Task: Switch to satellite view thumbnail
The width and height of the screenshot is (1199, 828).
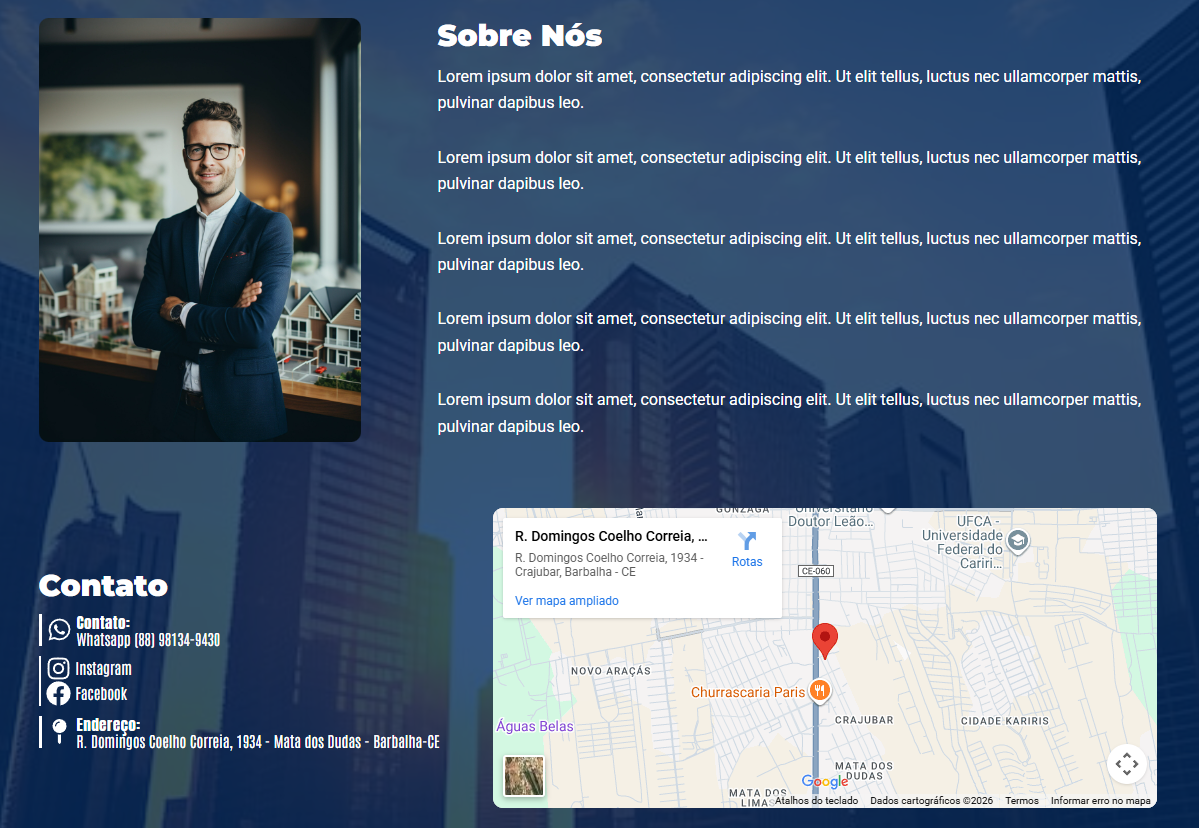Action: click(x=524, y=776)
